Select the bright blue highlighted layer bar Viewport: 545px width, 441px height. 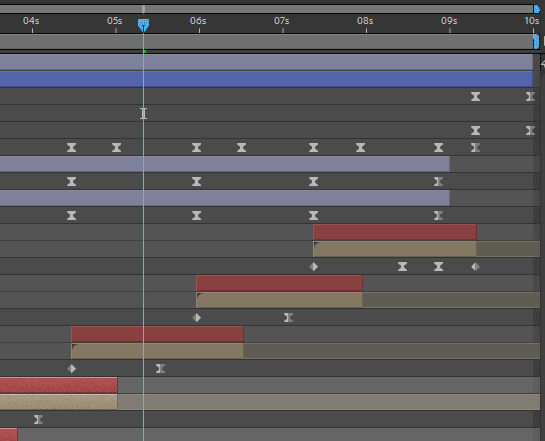266,79
